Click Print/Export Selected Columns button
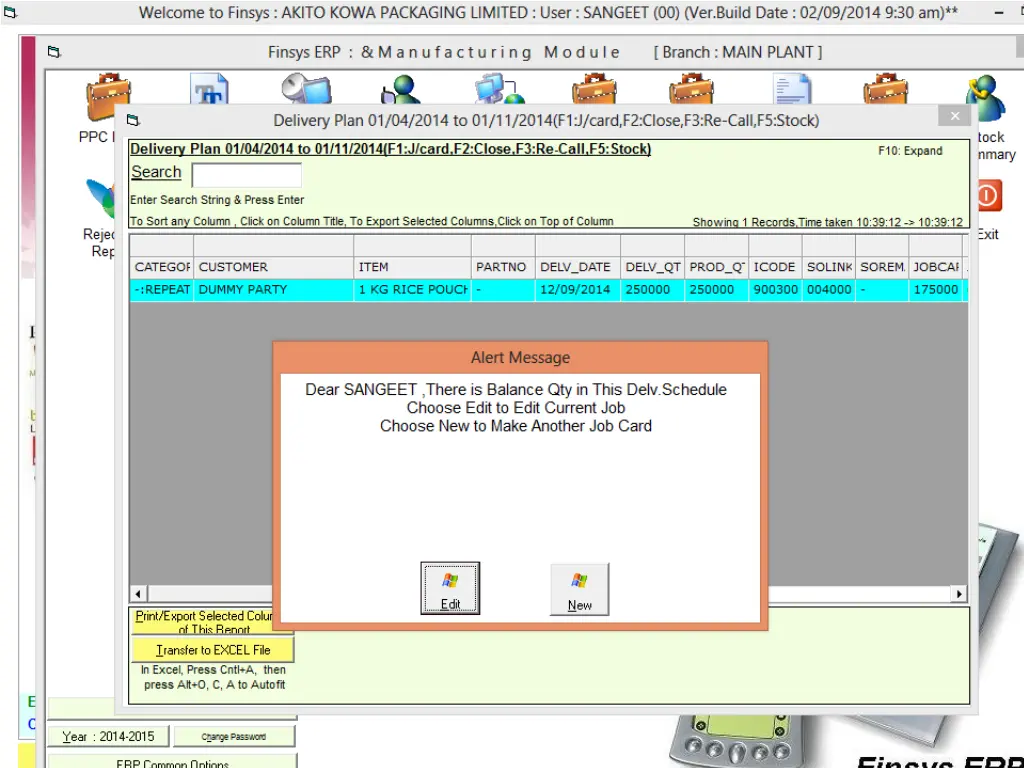Screen dimensions: 1024x768 click(203, 622)
